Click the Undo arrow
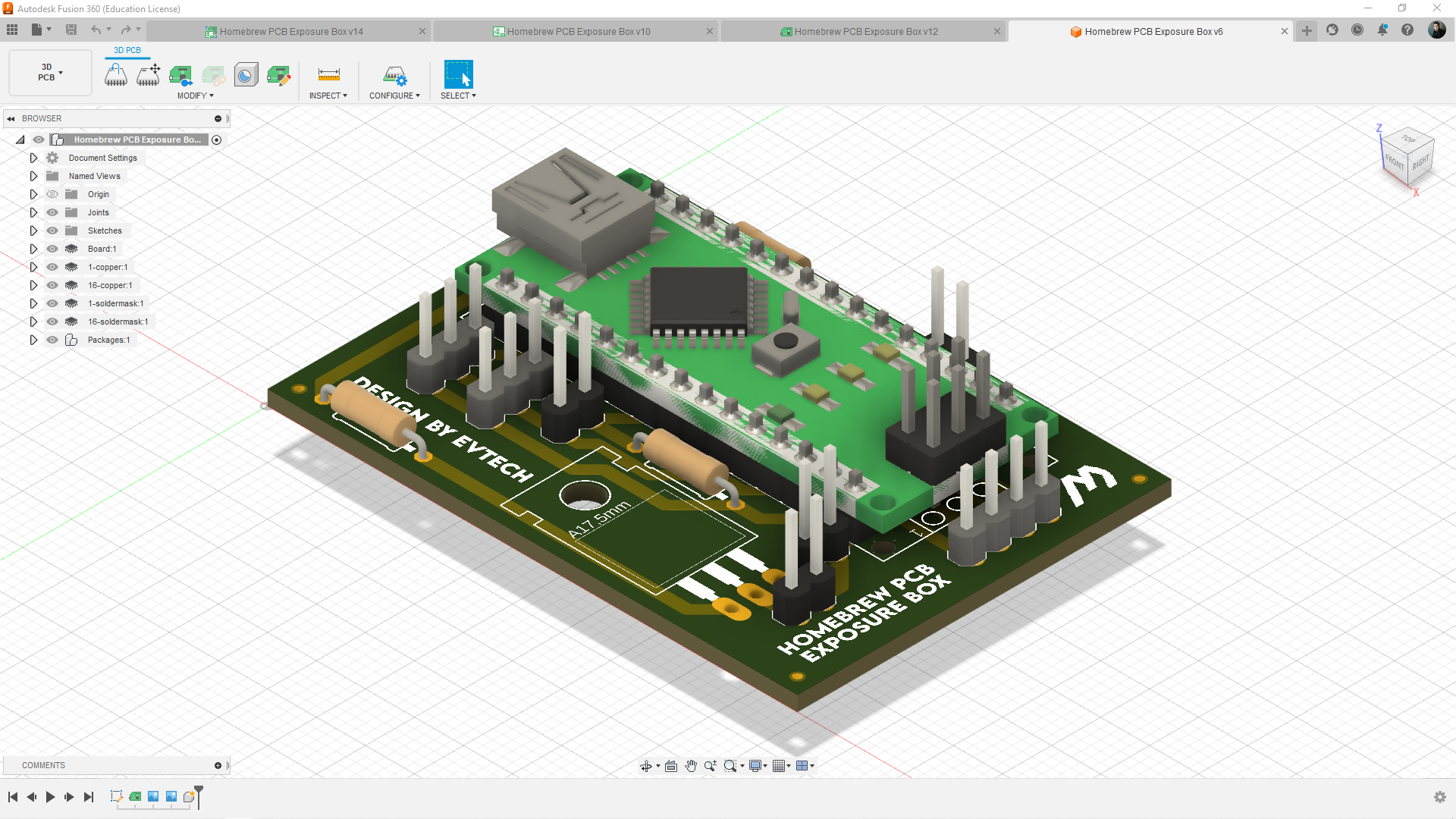Image resolution: width=1456 pixels, height=819 pixels. (96, 30)
